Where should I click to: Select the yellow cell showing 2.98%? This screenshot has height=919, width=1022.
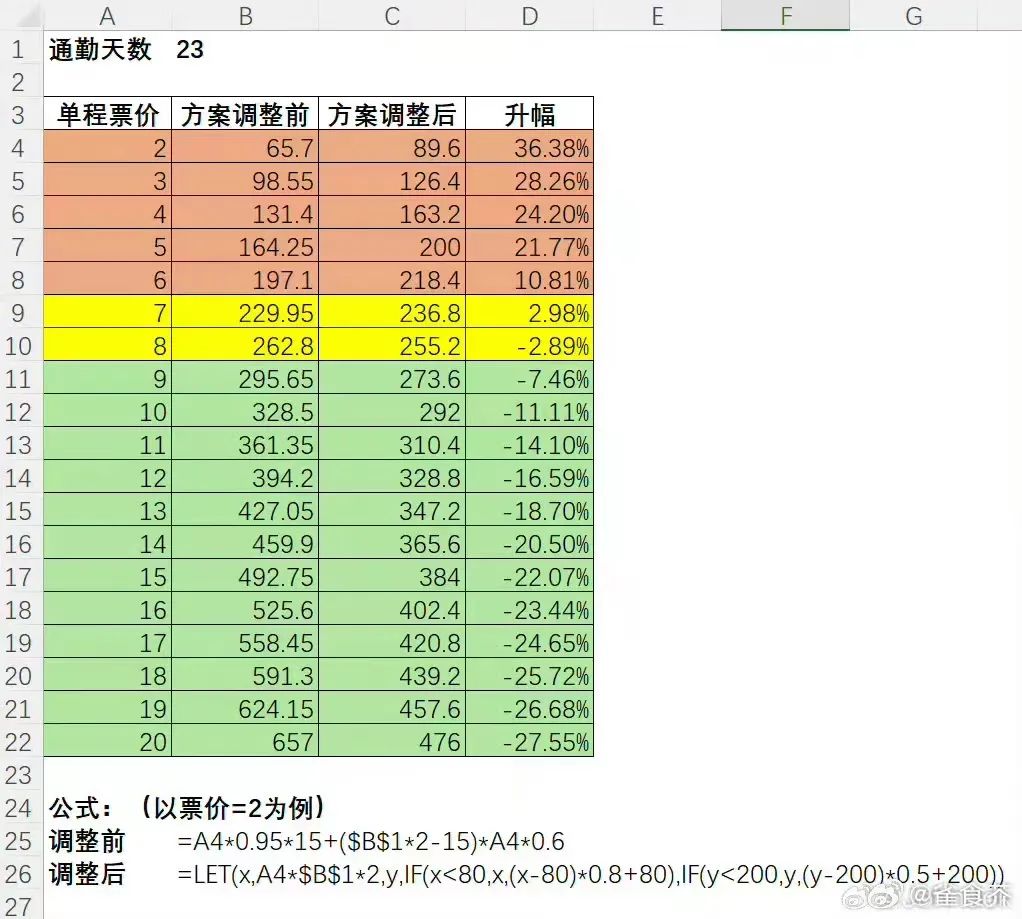pyautogui.click(x=529, y=314)
